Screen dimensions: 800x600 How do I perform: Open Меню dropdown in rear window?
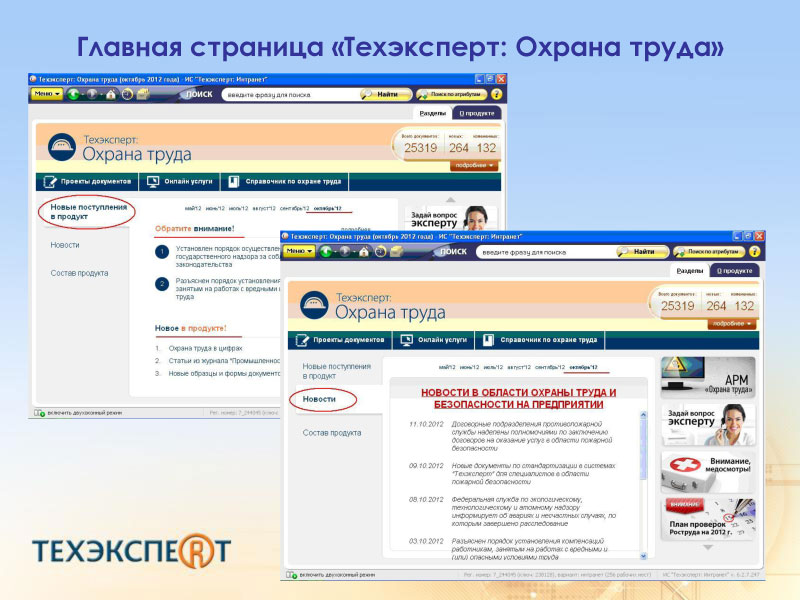tap(46, 94)
